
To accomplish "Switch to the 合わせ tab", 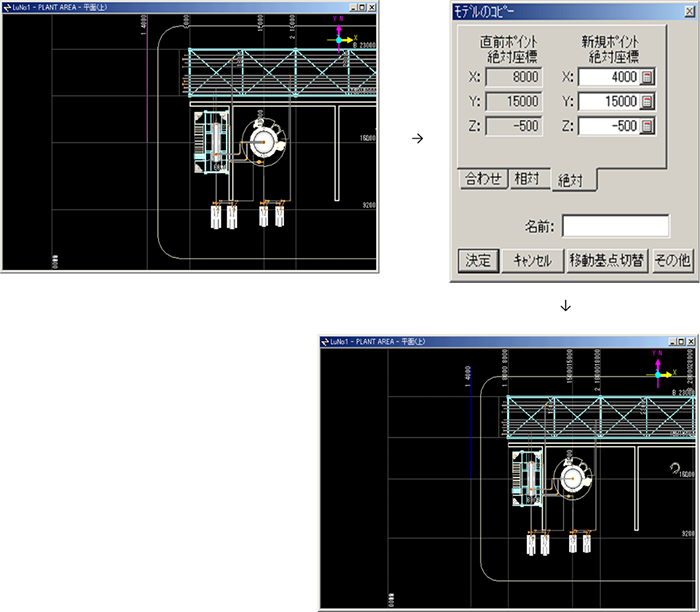I will pyautogui.click(x=482, y=179).
